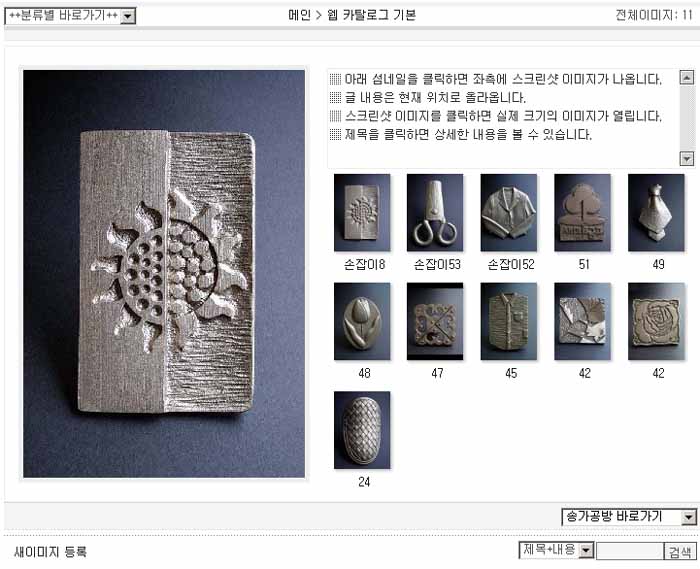Screen dimensions: 700x569
Task: Click the 메인 breadcrumb link
Action: coord(299,16)
